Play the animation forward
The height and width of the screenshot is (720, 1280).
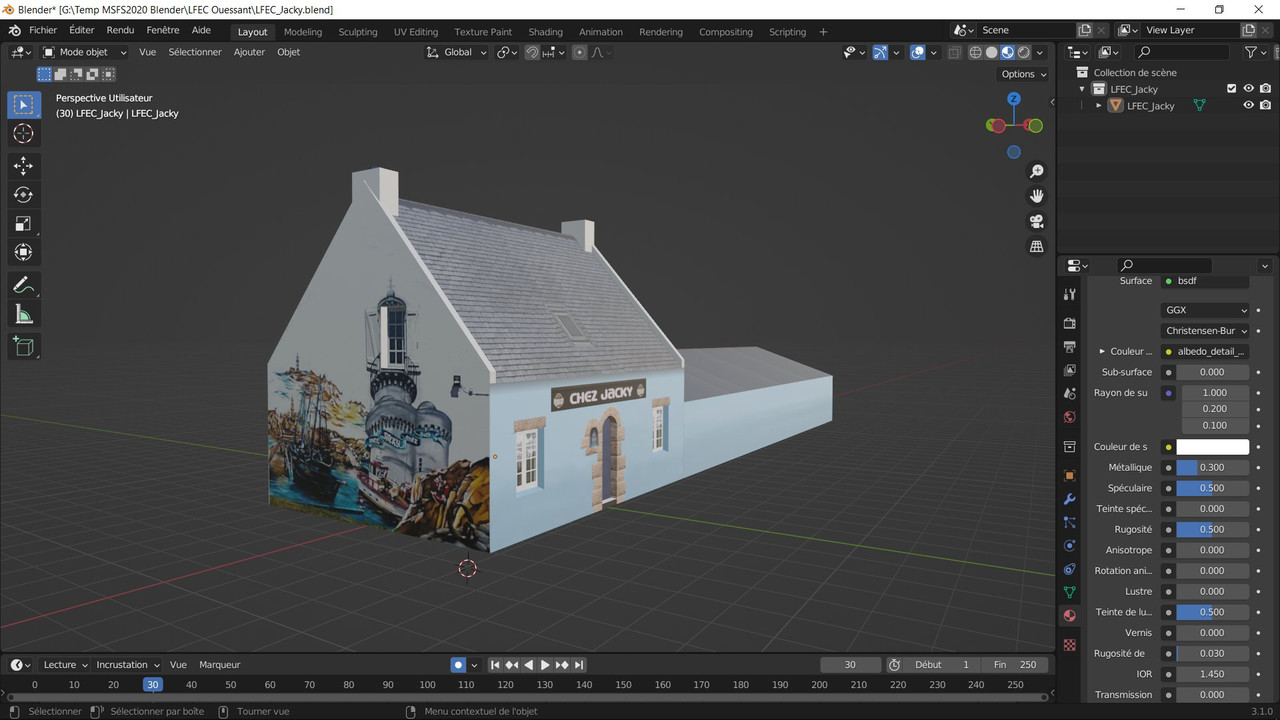click(545, 665)
